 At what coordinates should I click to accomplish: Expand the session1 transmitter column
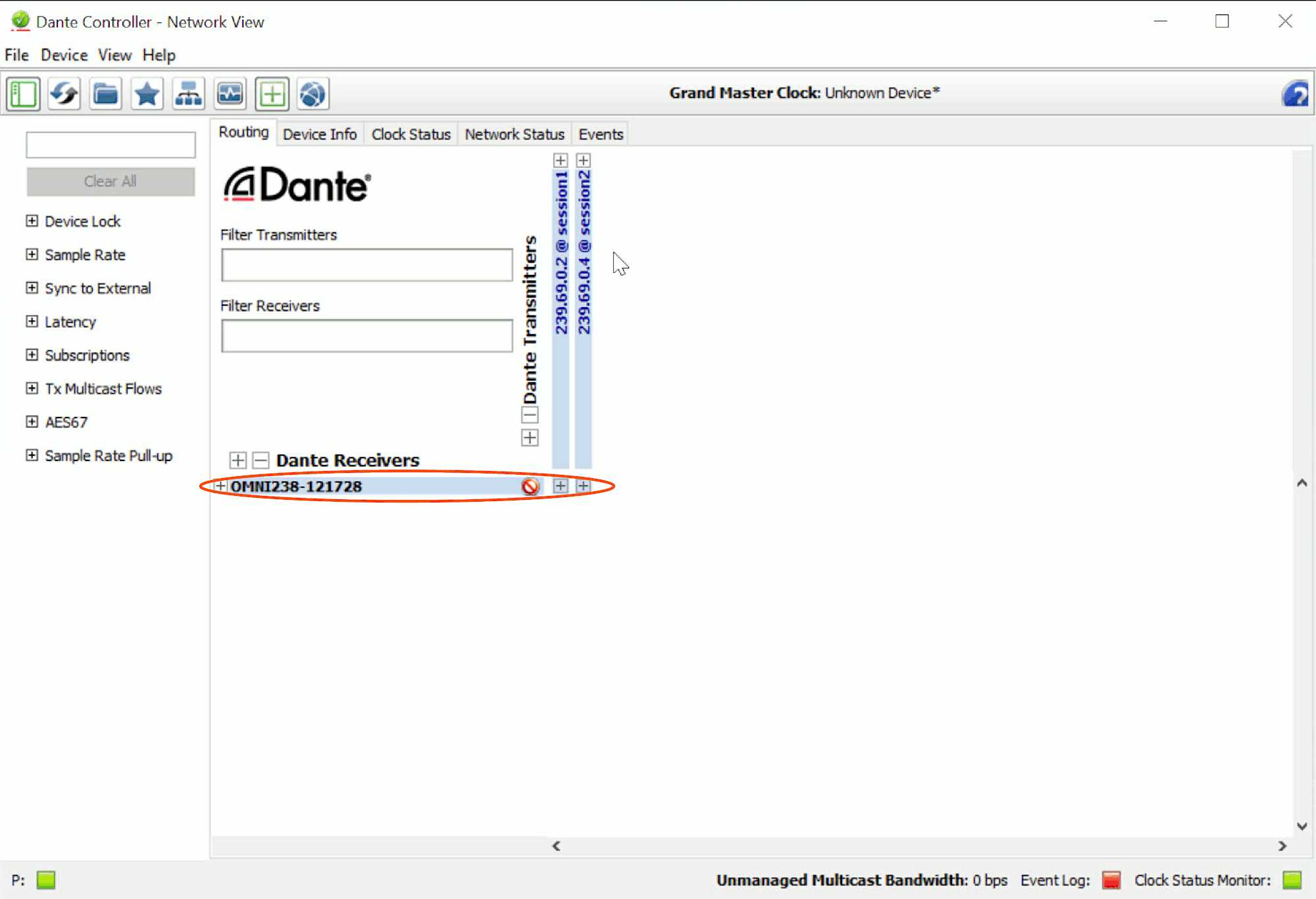(561, 160)
